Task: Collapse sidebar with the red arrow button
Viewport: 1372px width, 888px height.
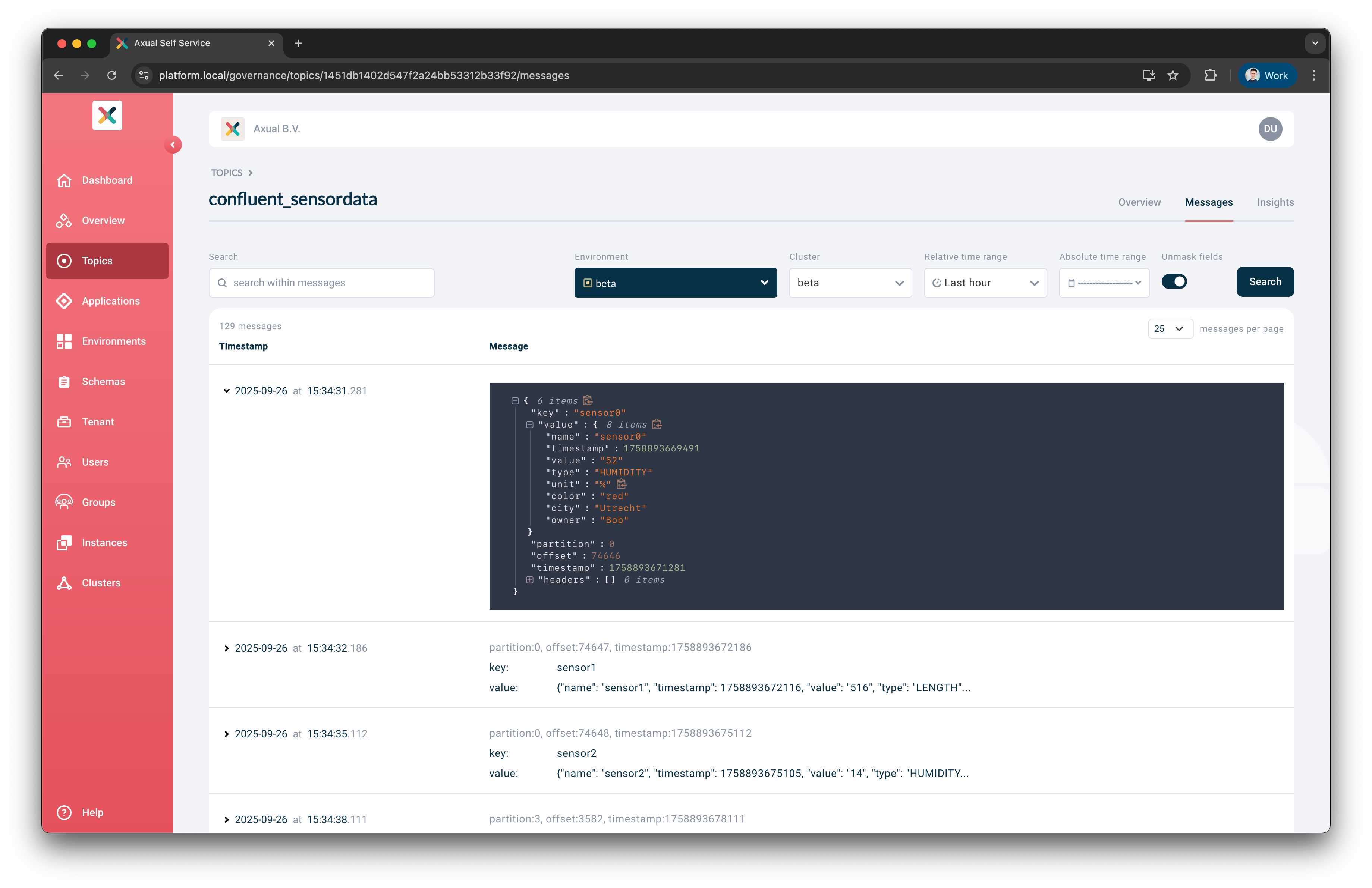Action: 172,145
